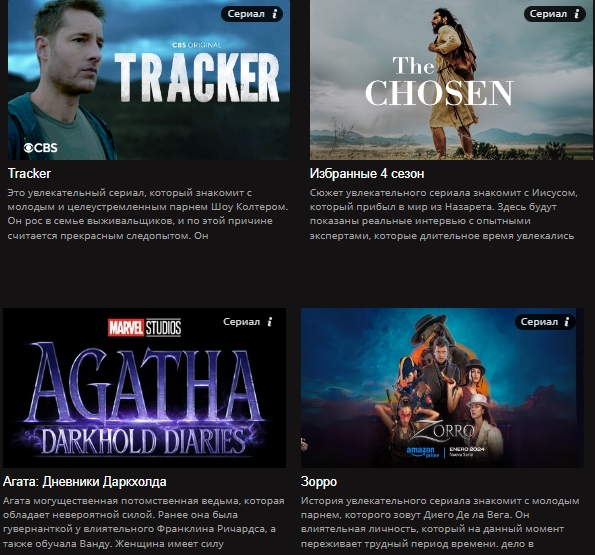The image size is (595, 555).
Task: Click the info icon on the Zorro card
Action: (567, 322)
